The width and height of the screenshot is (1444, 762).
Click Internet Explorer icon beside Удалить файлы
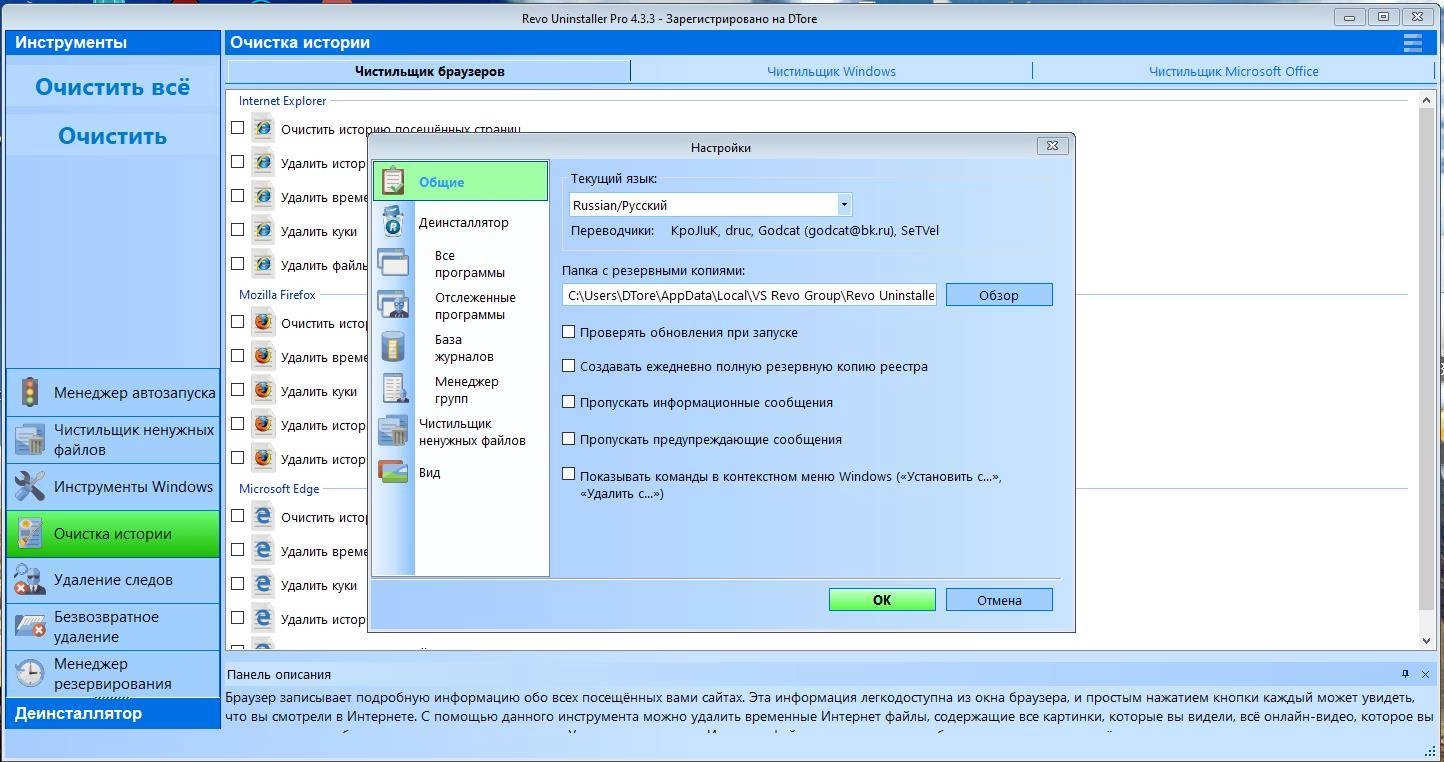coord(263,264)
